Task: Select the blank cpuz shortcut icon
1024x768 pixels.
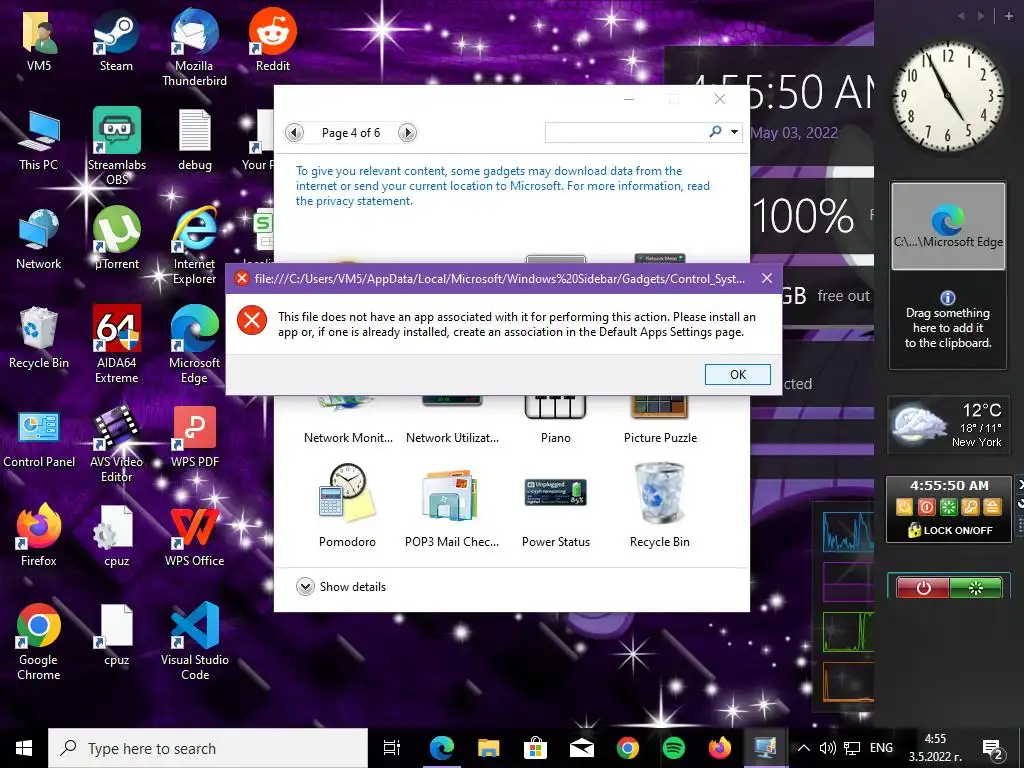Action: [x=116, y=635]
